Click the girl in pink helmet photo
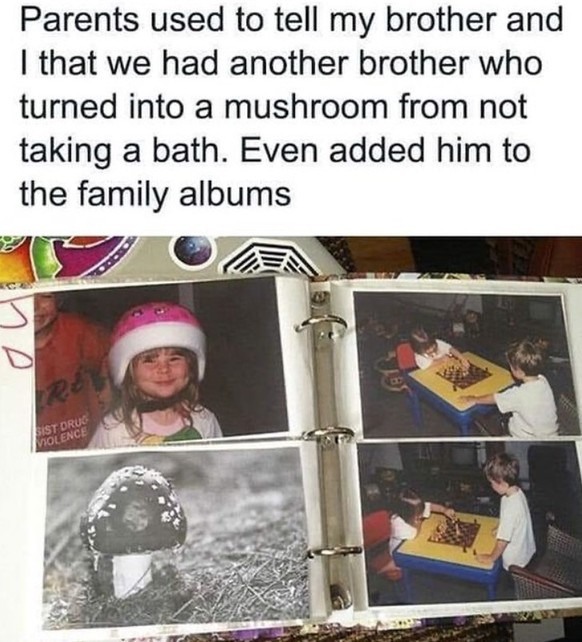 click(160, 364)
